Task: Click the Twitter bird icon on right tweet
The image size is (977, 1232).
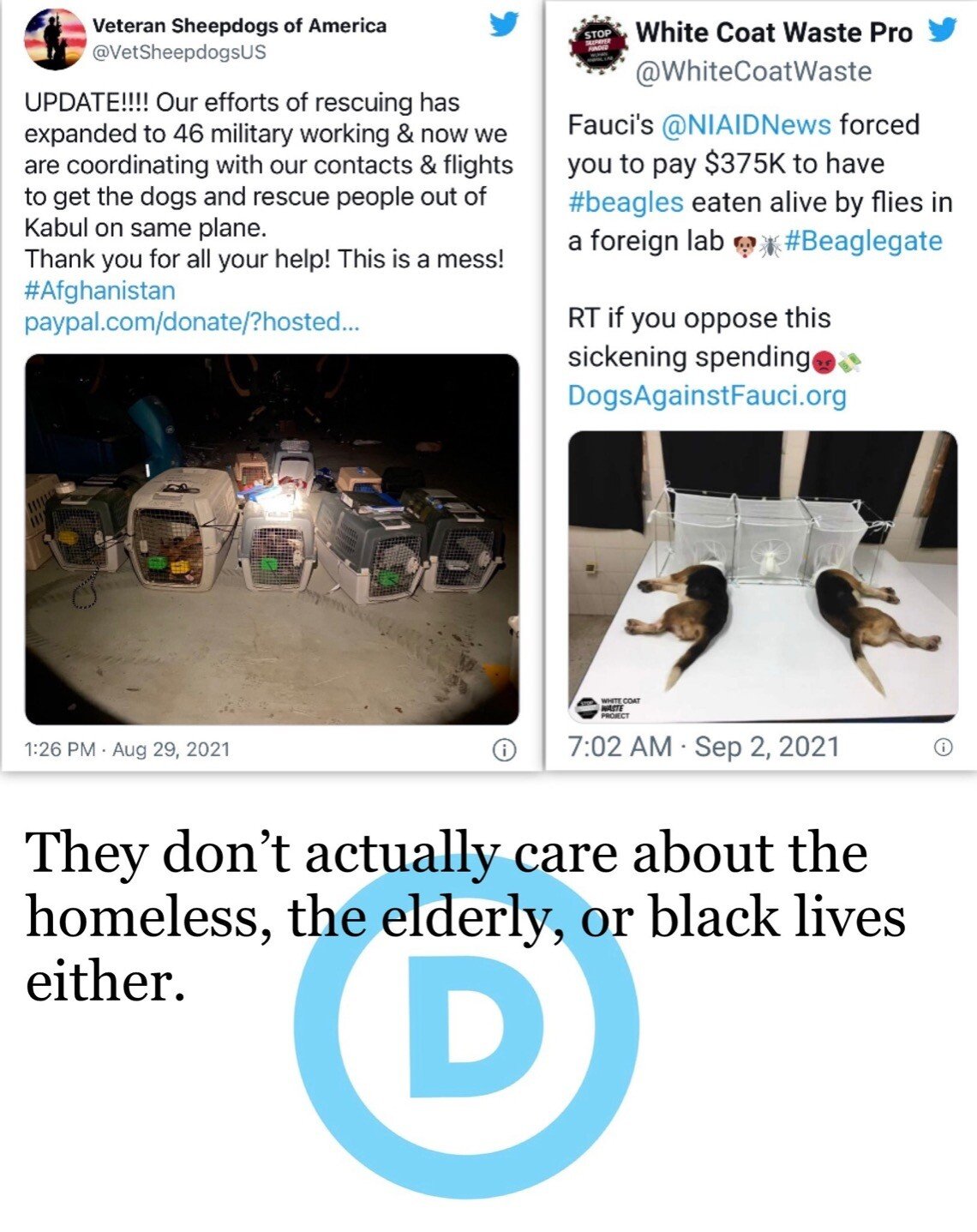Action: click(943, 31)
